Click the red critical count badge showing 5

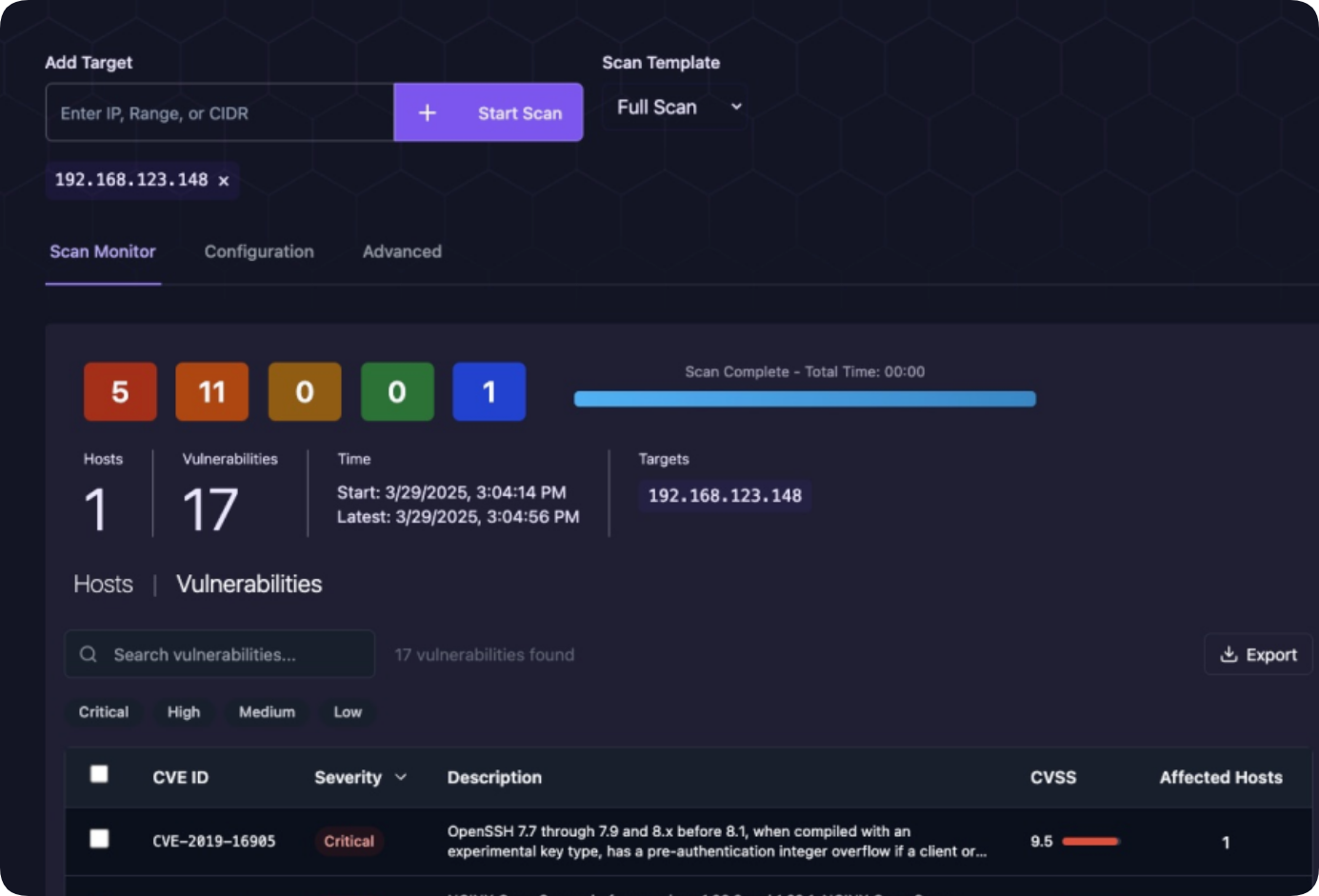120,391
